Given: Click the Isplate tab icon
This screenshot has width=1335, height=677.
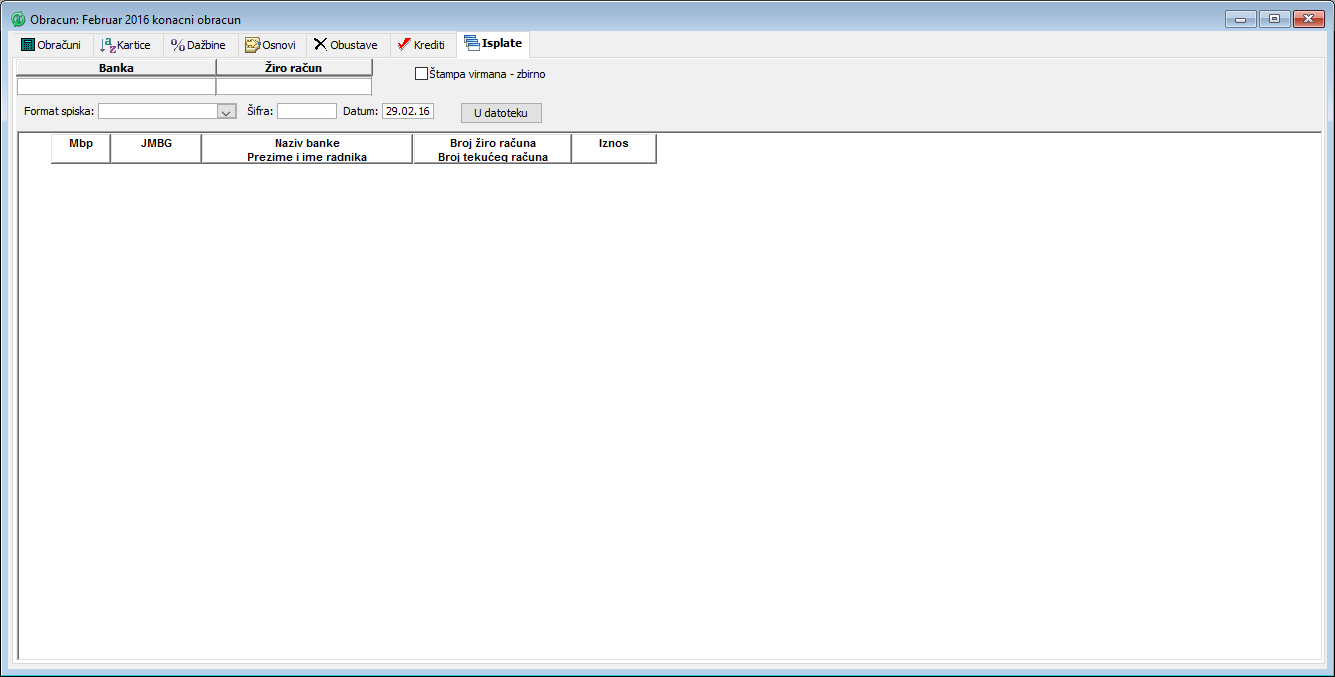Looking at the screenshot, I should pyautogui.click(x=471, y=44).
